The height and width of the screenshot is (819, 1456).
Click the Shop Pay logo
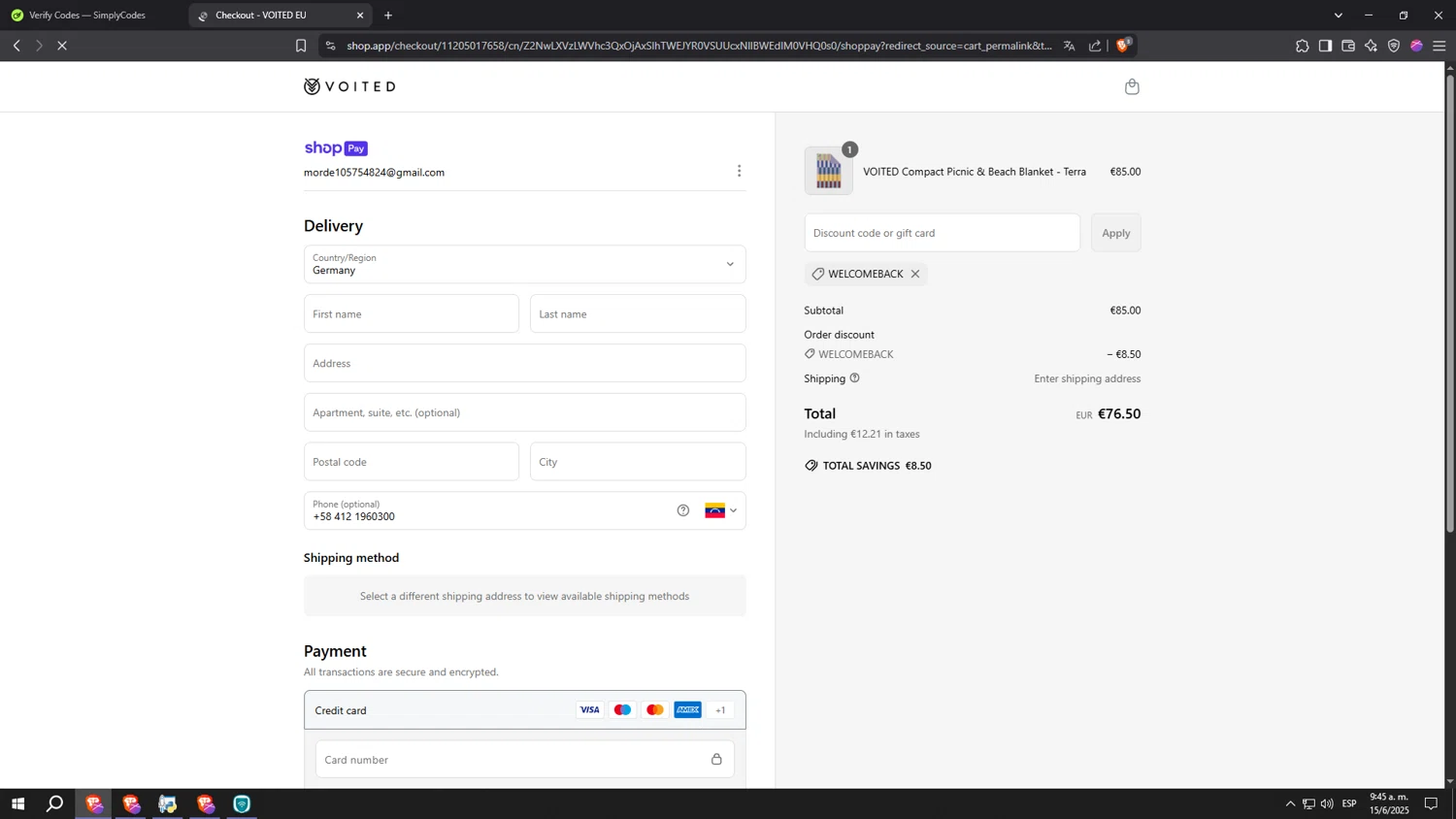[336, 148]
